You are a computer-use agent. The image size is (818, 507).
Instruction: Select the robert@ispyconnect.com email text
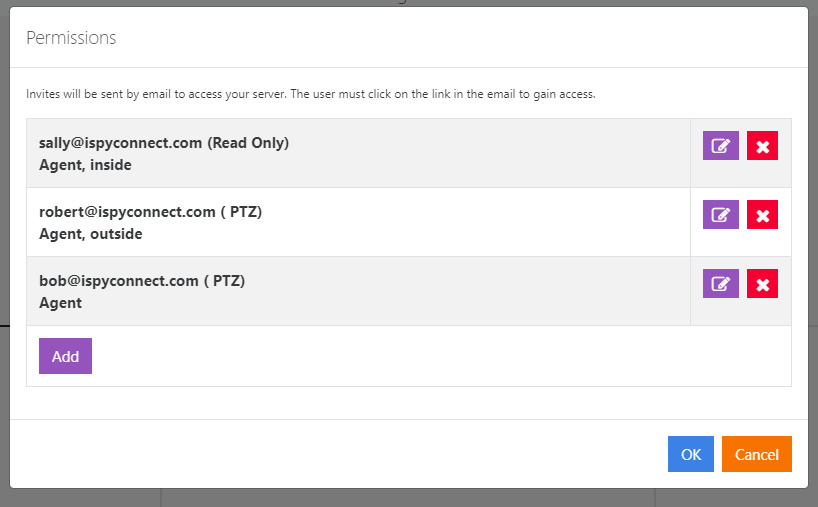[x=127, y=212]
